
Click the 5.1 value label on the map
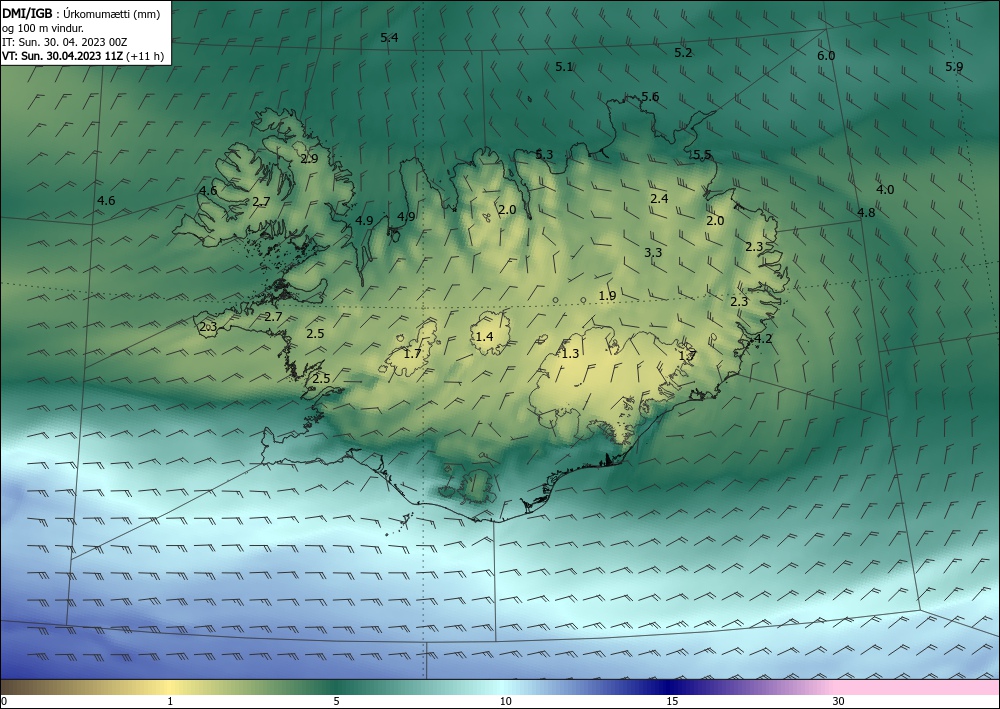(564, 67)
